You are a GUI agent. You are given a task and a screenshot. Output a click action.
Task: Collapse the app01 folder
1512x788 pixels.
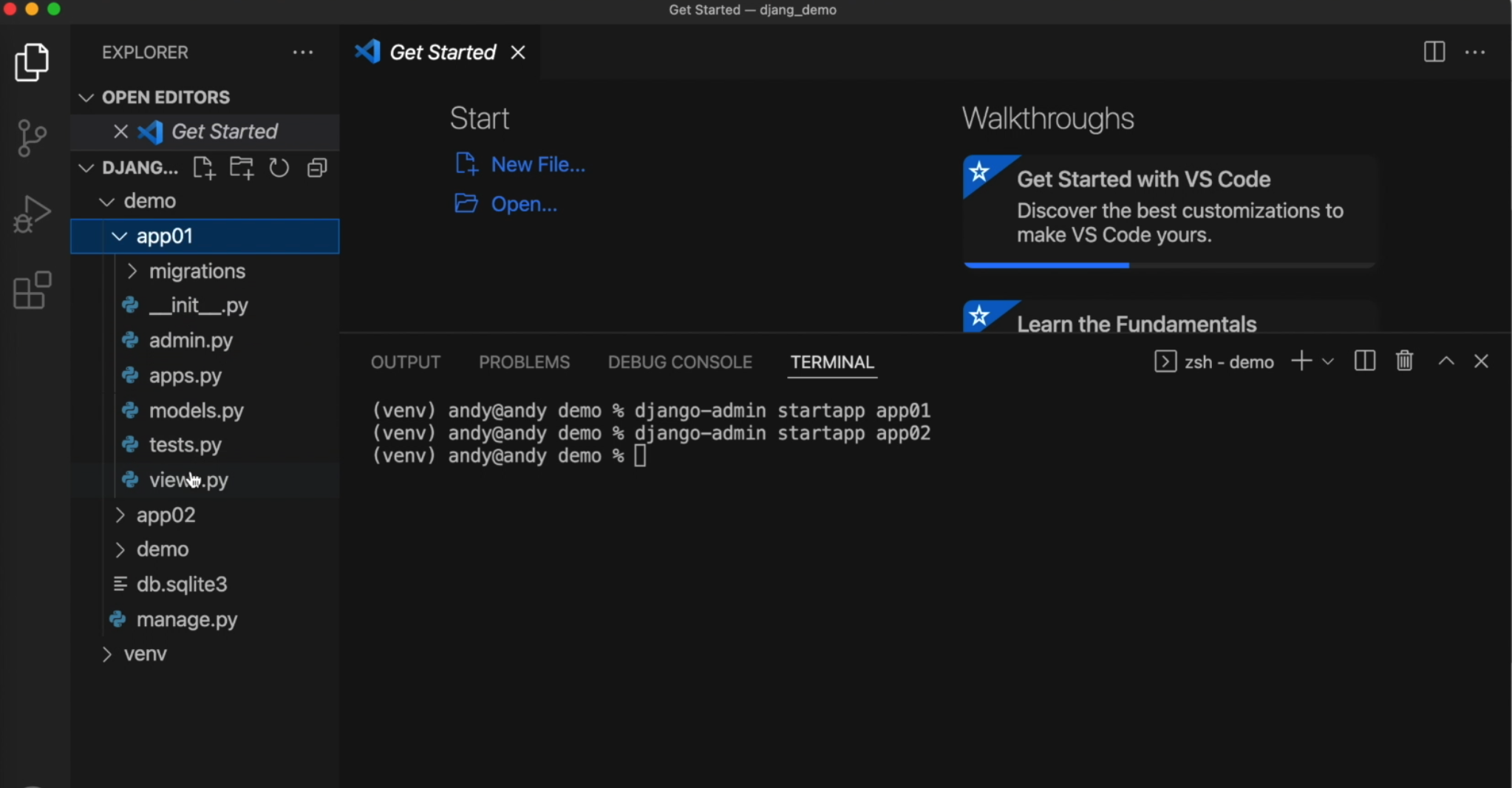pyautogui.click(x=120, y=236)
